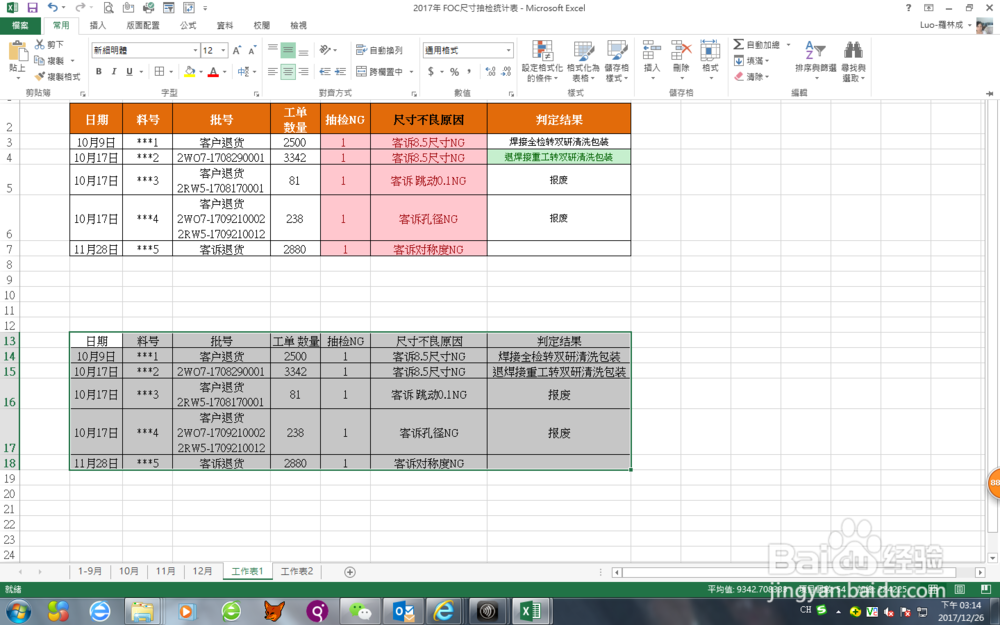This screenshot has width=1000, height=625.
Task: Expand the Clear (清除) dropdown
Action: point(767,77)
